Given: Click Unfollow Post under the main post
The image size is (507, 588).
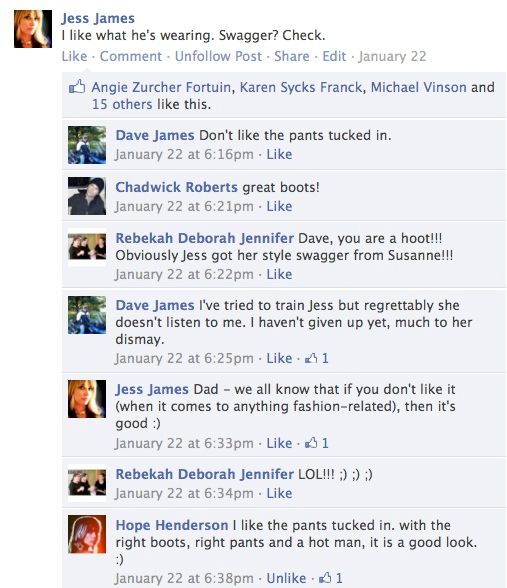Looking at the screenshot, I should click(218, 56).
